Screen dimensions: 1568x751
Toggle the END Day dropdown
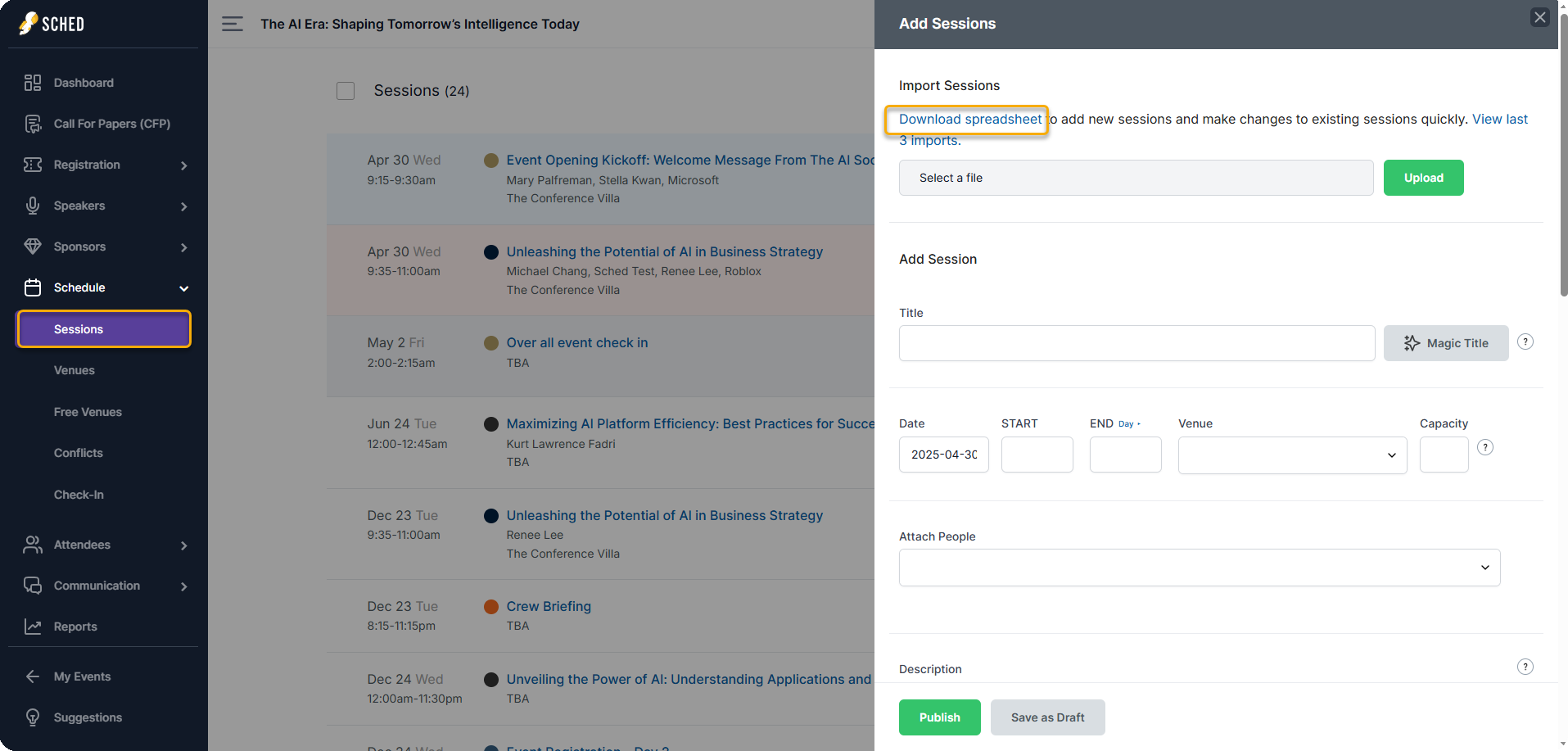(x=1129, y=424)
